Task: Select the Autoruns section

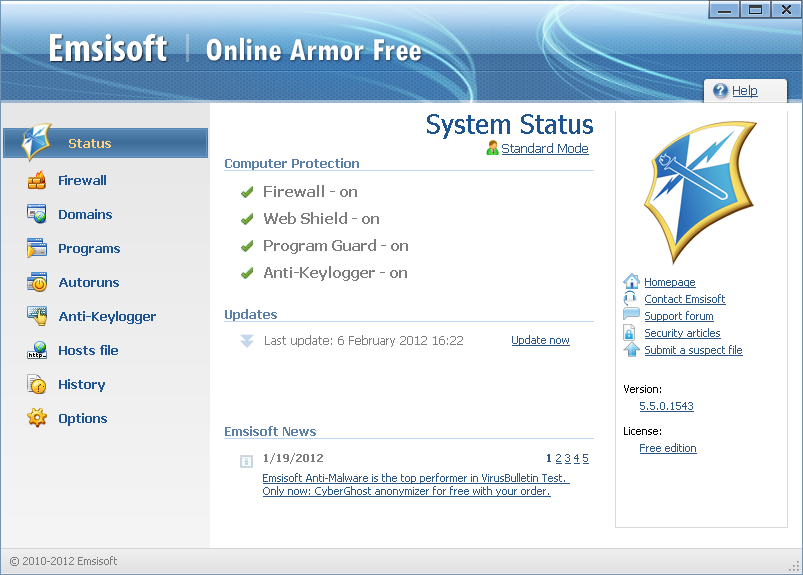Action: [89, 282]
